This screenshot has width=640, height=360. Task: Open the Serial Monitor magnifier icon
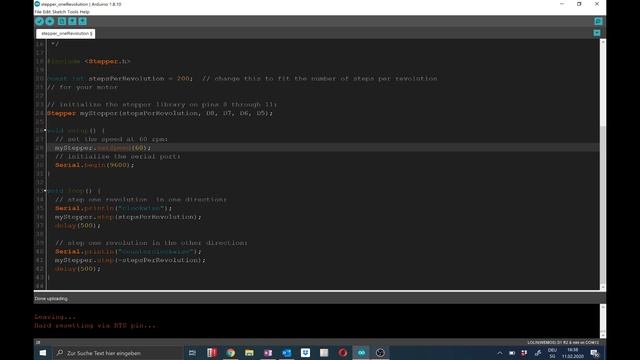(x=598, y=21)
